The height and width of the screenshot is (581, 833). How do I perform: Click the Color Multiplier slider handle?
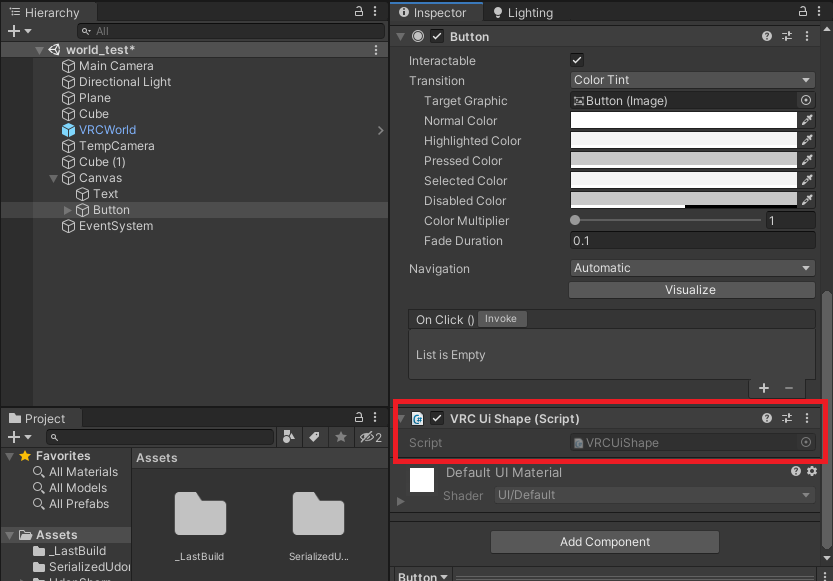tap(575, 220)
